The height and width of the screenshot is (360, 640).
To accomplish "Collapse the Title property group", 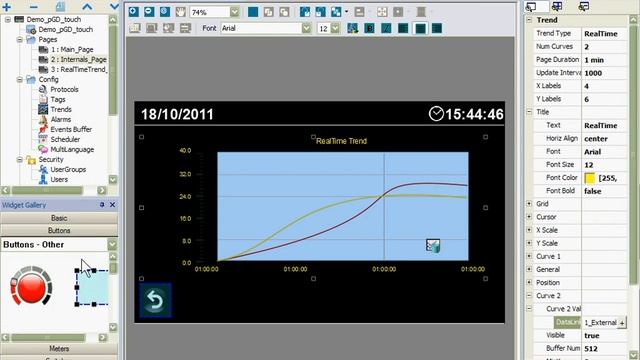I will (x=529, y=112).
